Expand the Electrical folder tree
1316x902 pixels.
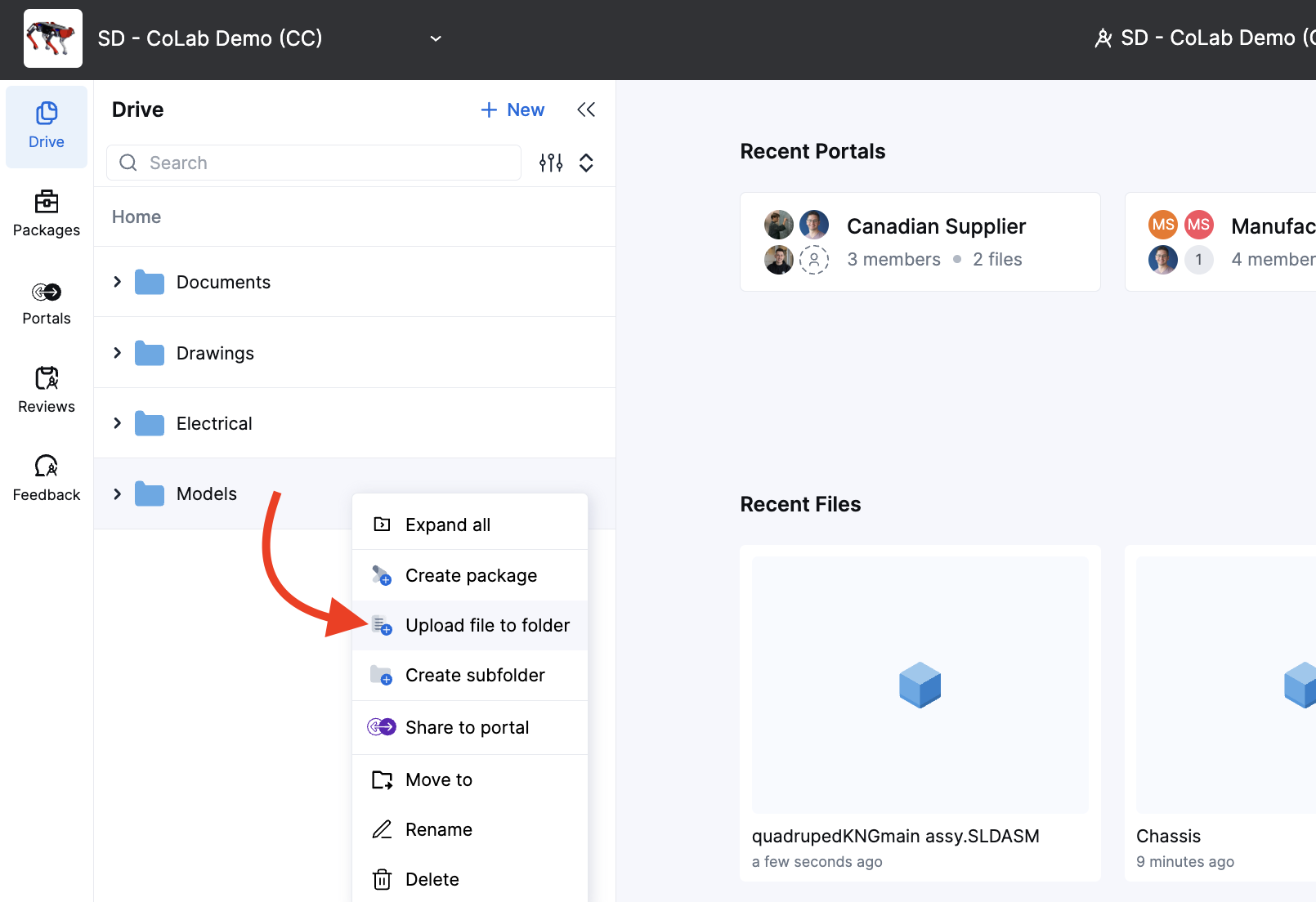[118, 423]
